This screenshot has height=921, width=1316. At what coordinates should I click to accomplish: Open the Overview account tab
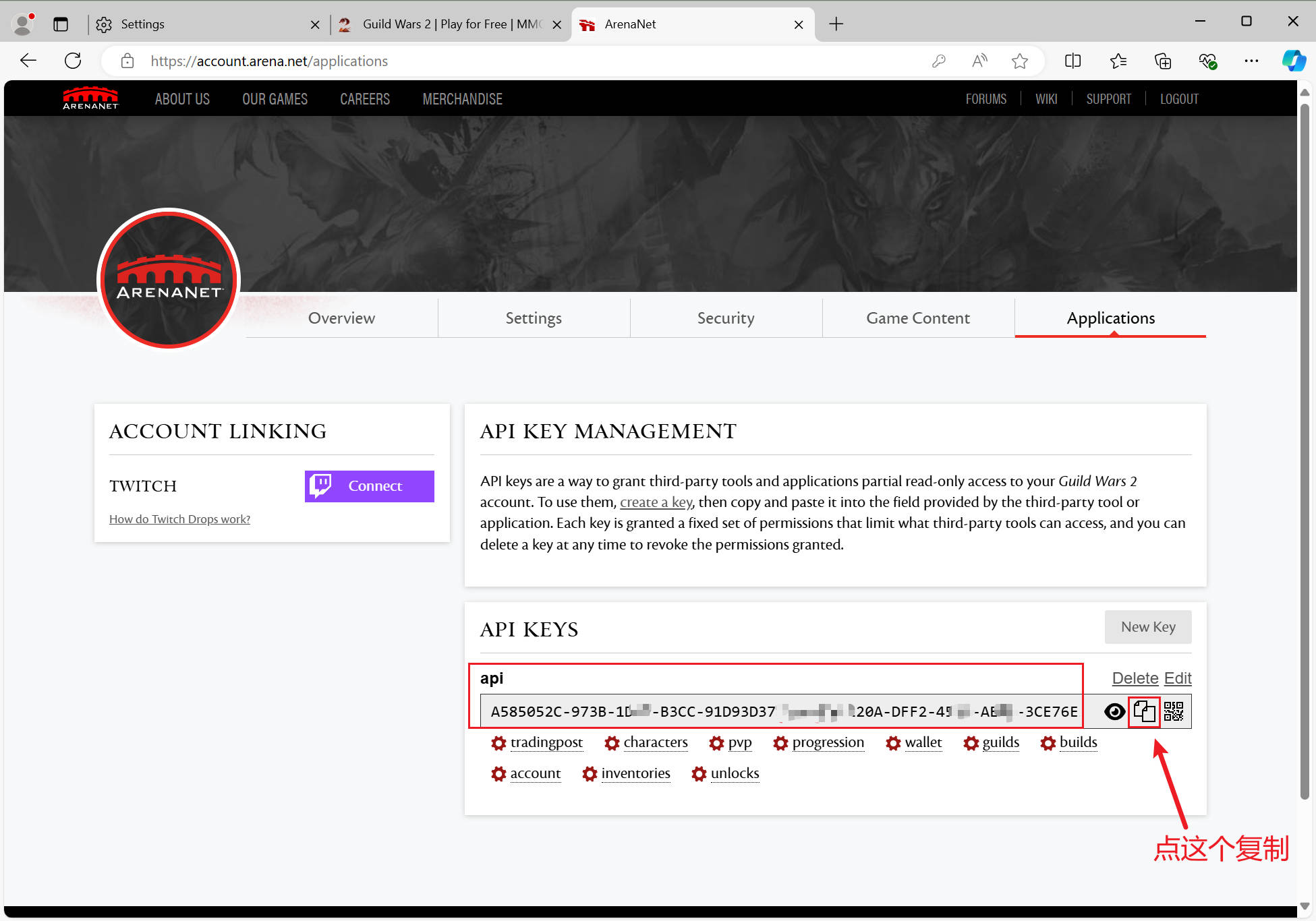341,318
